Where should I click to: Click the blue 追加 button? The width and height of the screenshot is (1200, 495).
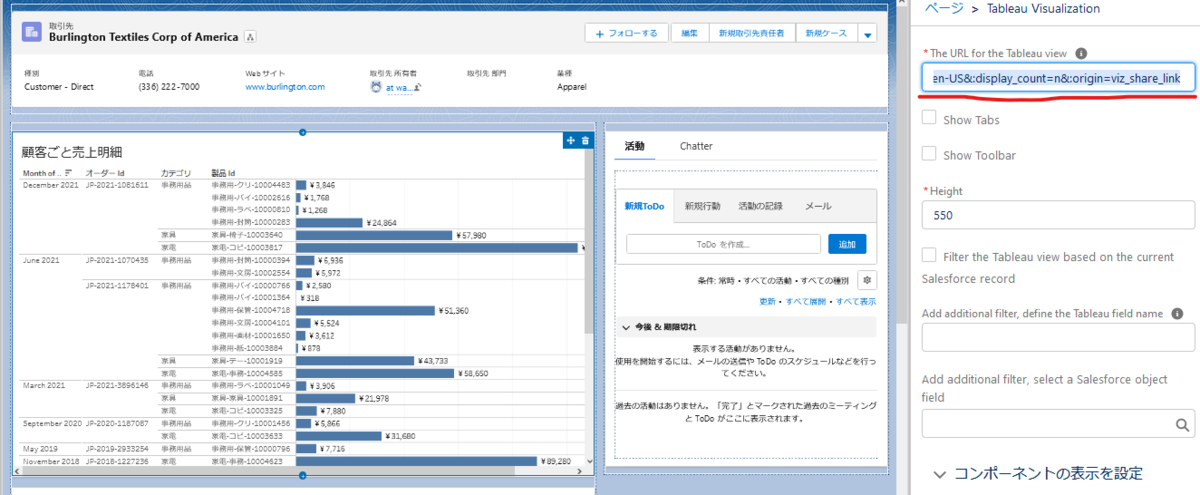tap(847, 244)
